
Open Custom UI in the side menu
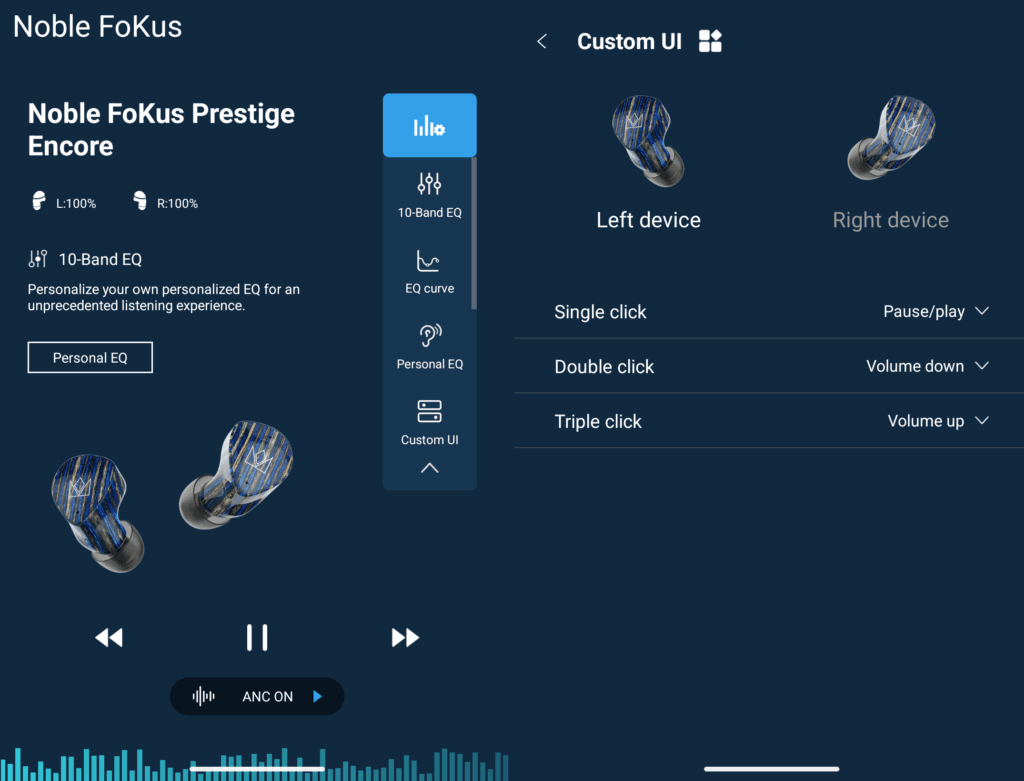click(x=429, y=422)
